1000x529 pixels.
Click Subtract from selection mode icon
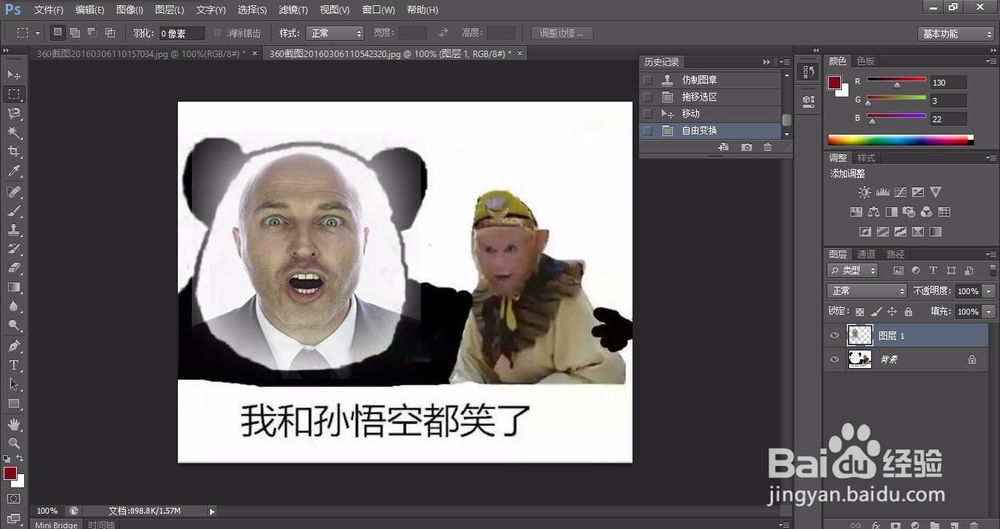92,33
